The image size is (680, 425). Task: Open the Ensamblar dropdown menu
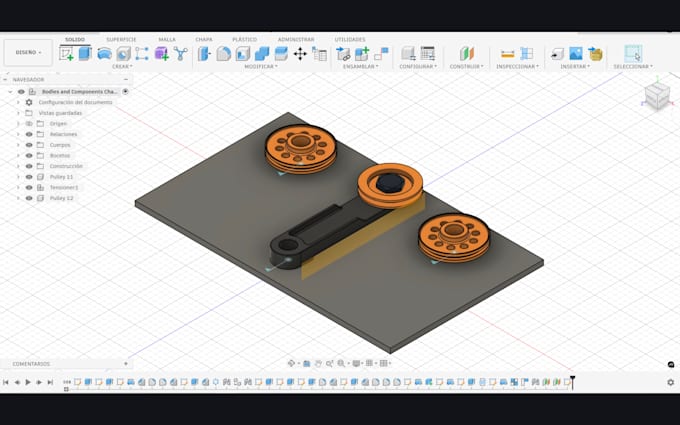pyautogui.click(x=361, y=66)
